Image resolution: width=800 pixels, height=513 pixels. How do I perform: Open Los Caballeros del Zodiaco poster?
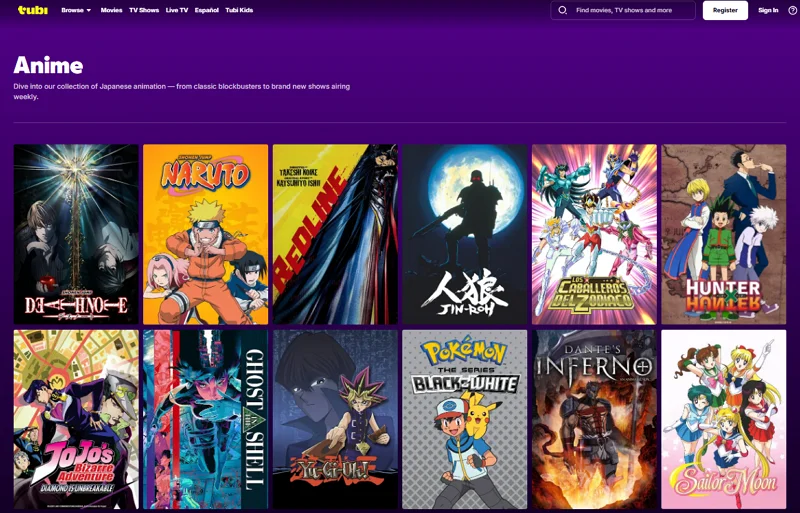(594, 234)
